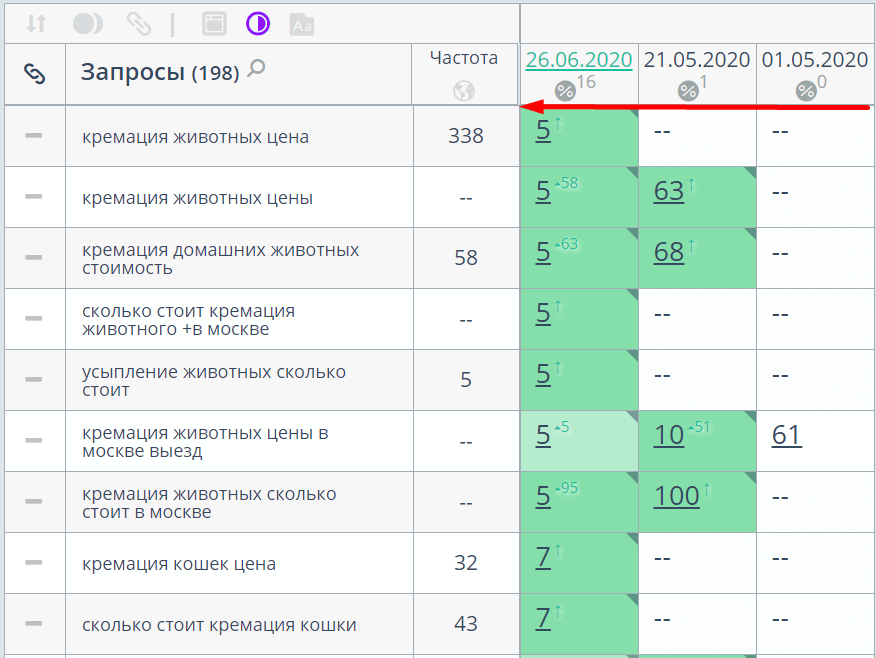Open position 5 link for кремация домашних животных стоимость
This screenshot has height=658, width=876.
pyautogui.click(x=543, y=252)
